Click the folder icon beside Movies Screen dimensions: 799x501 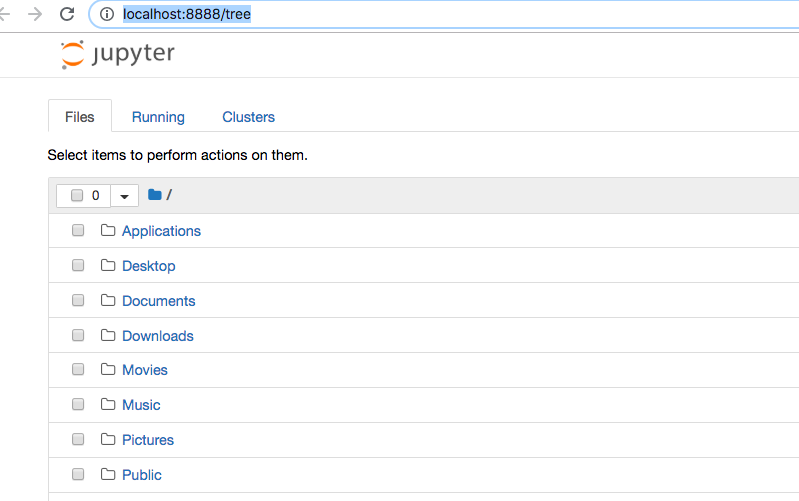[x=108, y=369]
